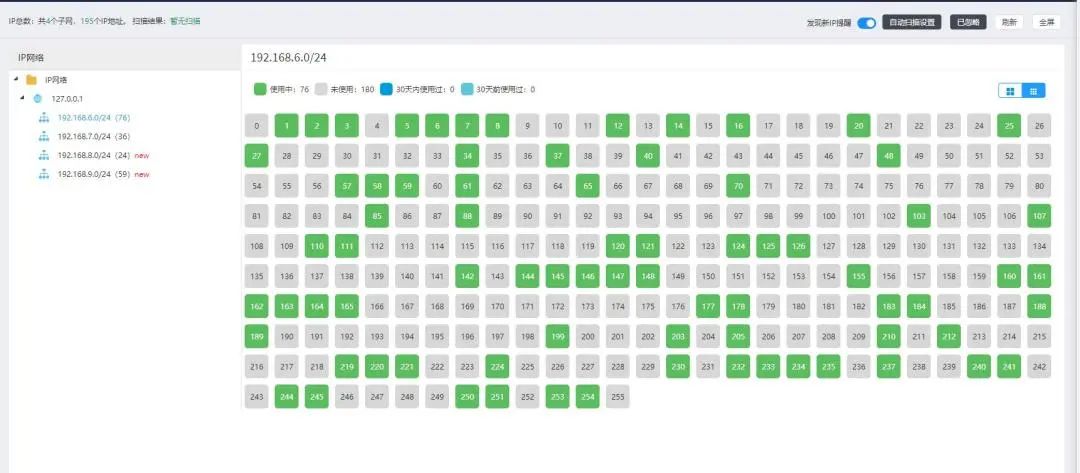Click the subnet icon for 192.168.8.0/24
This screenshot has width=1080, height=473.
[44, 156]
